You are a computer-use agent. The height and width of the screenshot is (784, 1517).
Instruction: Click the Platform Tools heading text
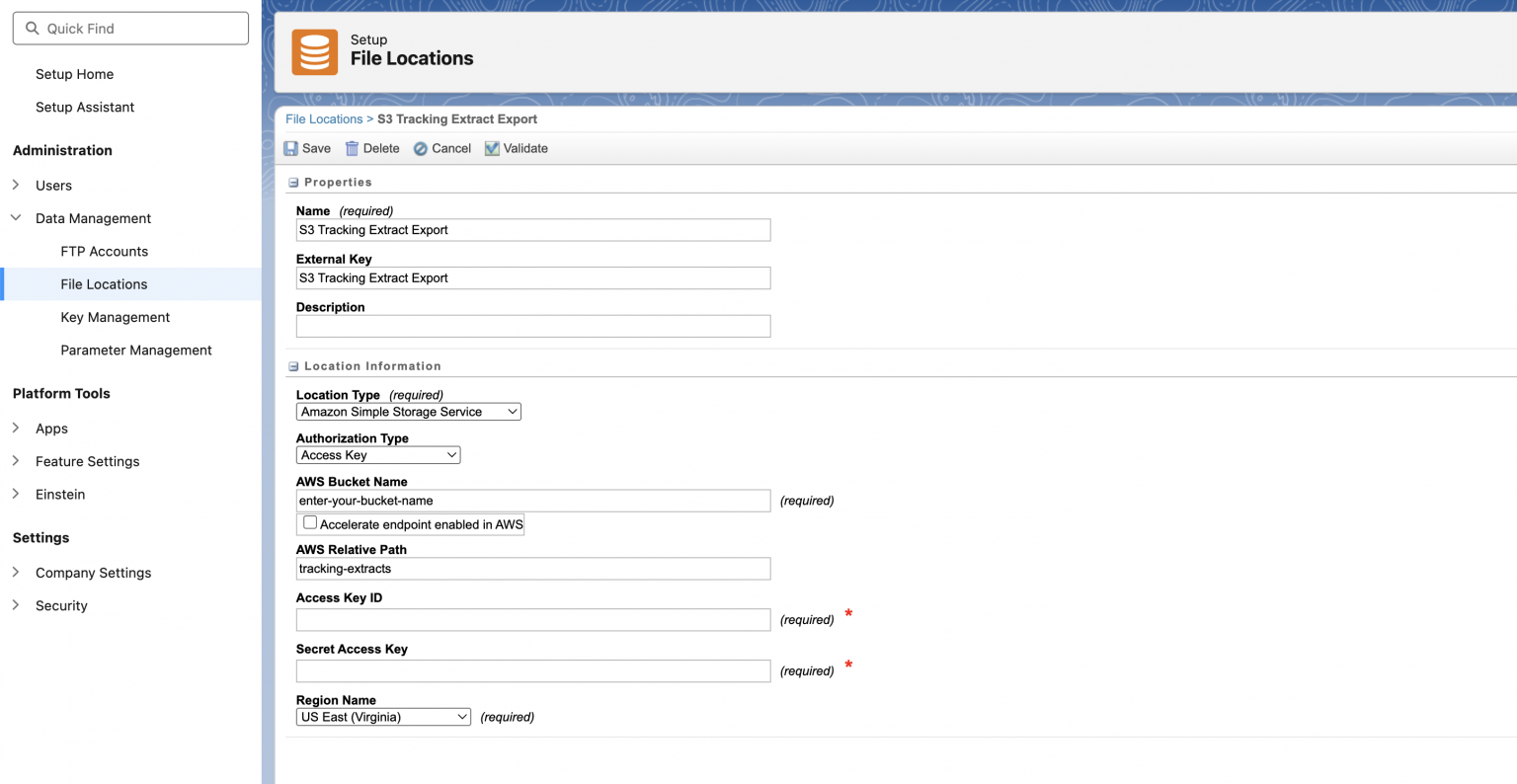pos(61,393)
